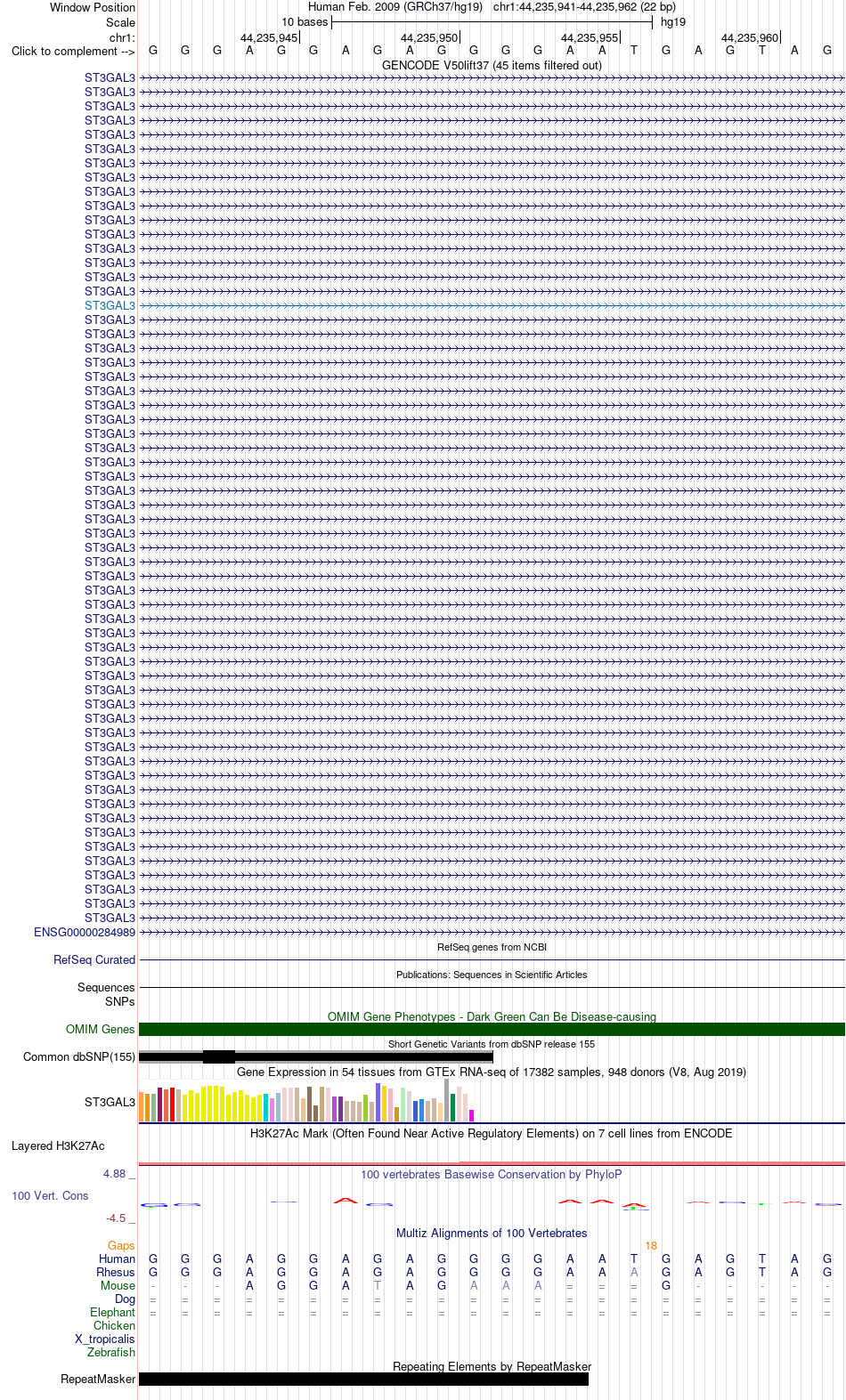The image size is (846, 1400).
Task: Open the PhyloP Basewise Conservation title
Action: coord(492,1174)
